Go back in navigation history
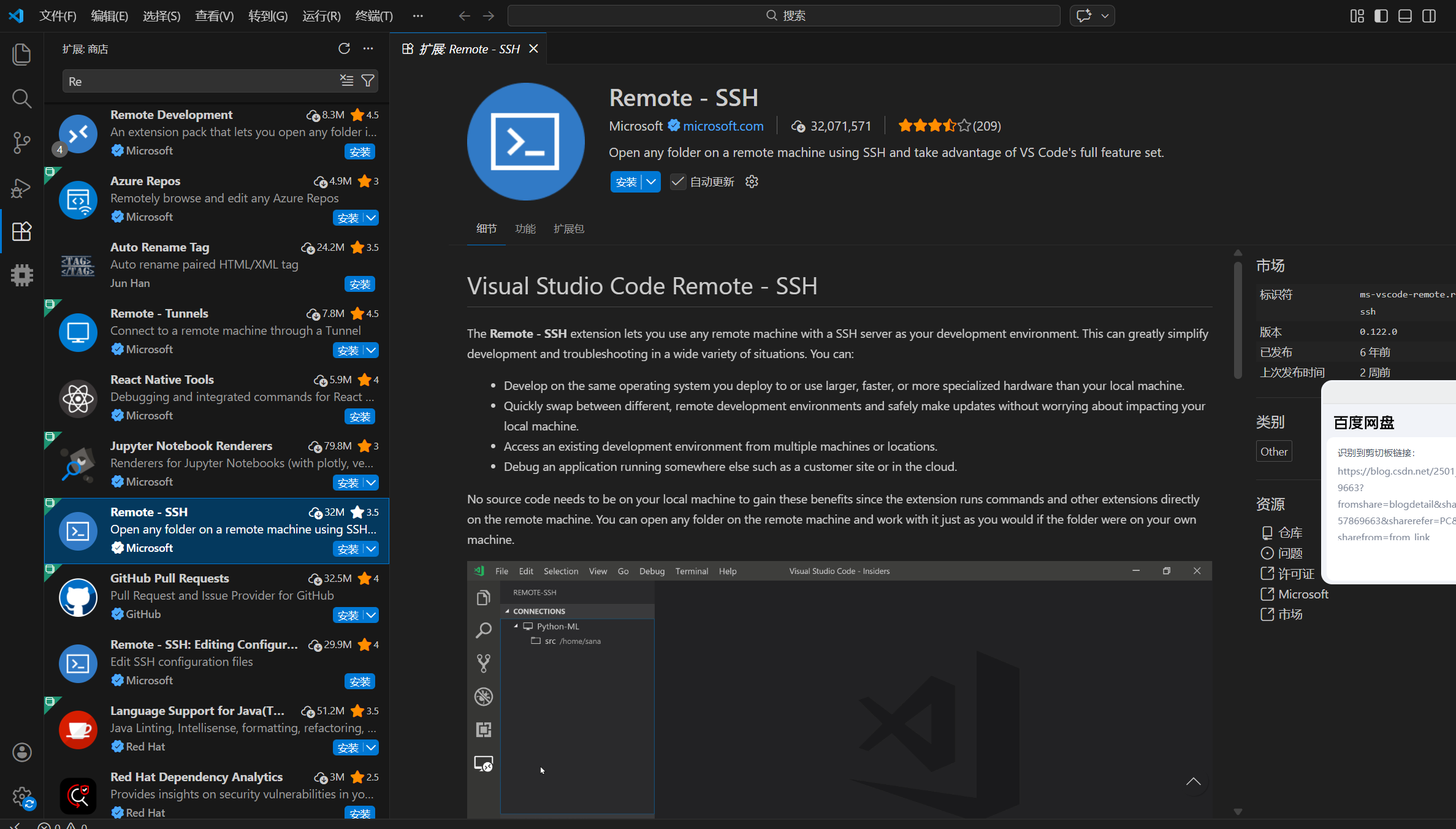Image resolution: width=1456 pixels, height=829 pixels. [465, 16]
